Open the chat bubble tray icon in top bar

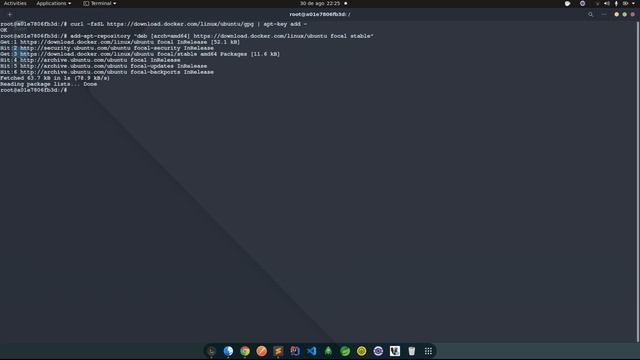click(x=567, y=3)
